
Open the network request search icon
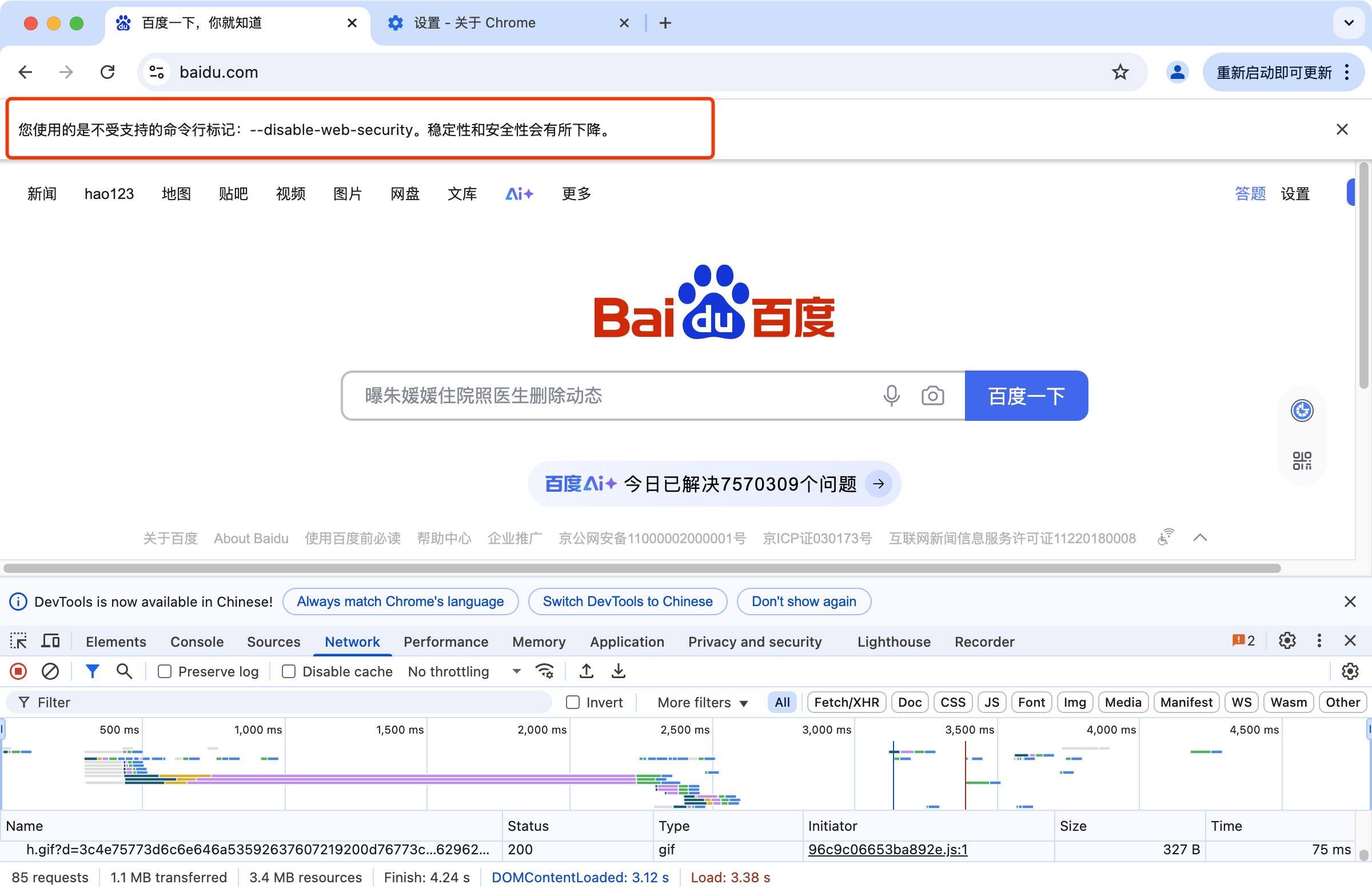[125, 671]
